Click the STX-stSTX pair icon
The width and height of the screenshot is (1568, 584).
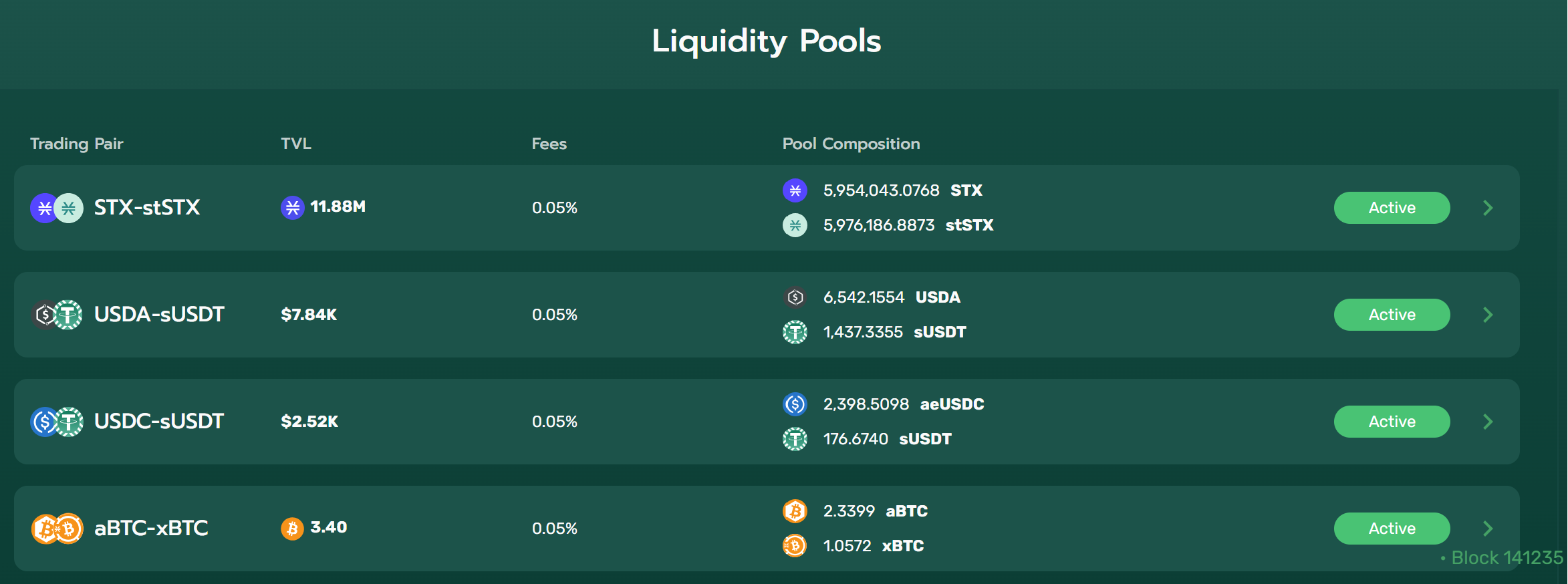[x=57, y=208]
